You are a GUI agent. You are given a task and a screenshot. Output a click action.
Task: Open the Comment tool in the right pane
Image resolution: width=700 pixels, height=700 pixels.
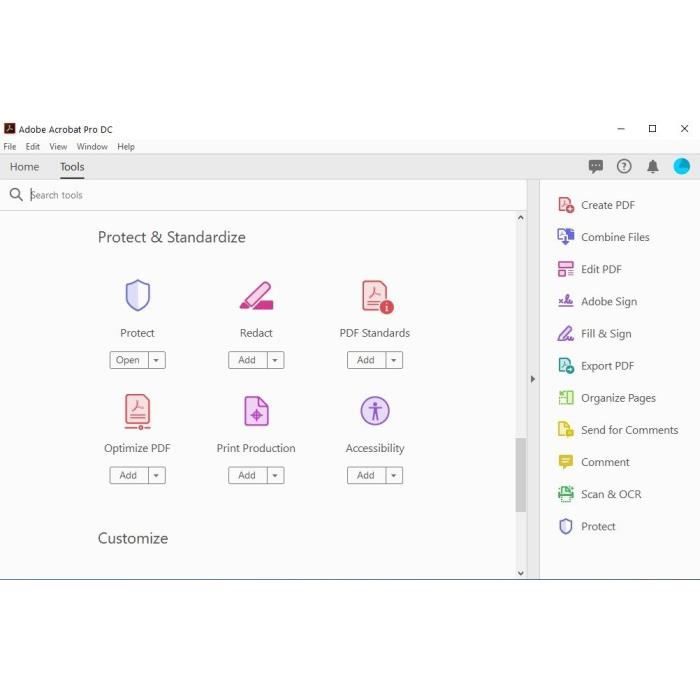point(594,462)
